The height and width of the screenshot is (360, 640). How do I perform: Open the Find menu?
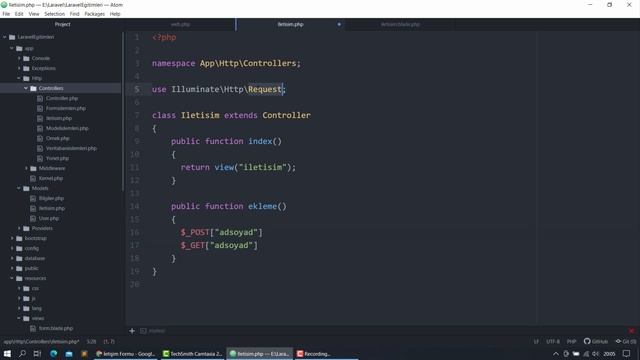[x=75, y=14]
